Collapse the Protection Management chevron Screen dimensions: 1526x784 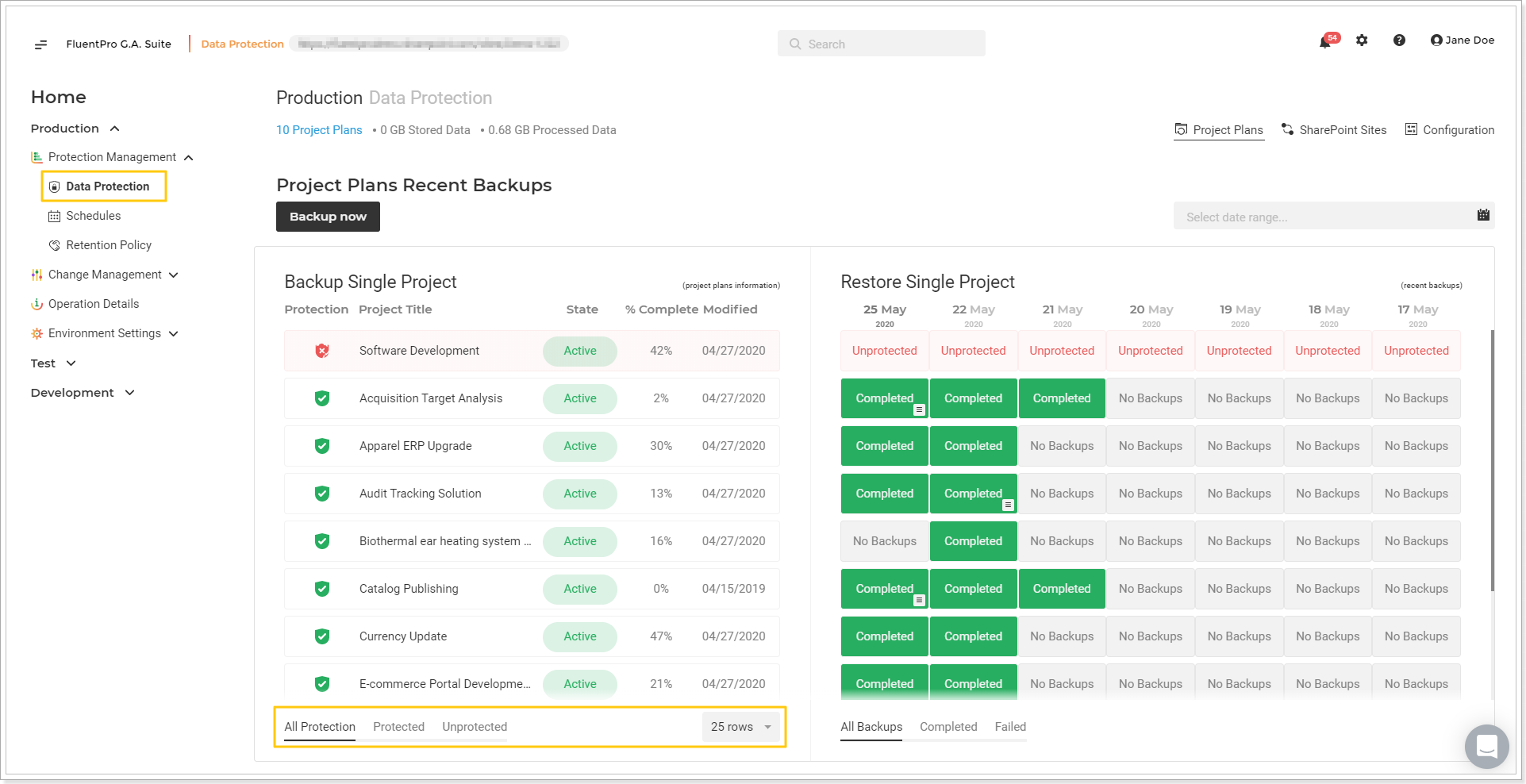188,158
